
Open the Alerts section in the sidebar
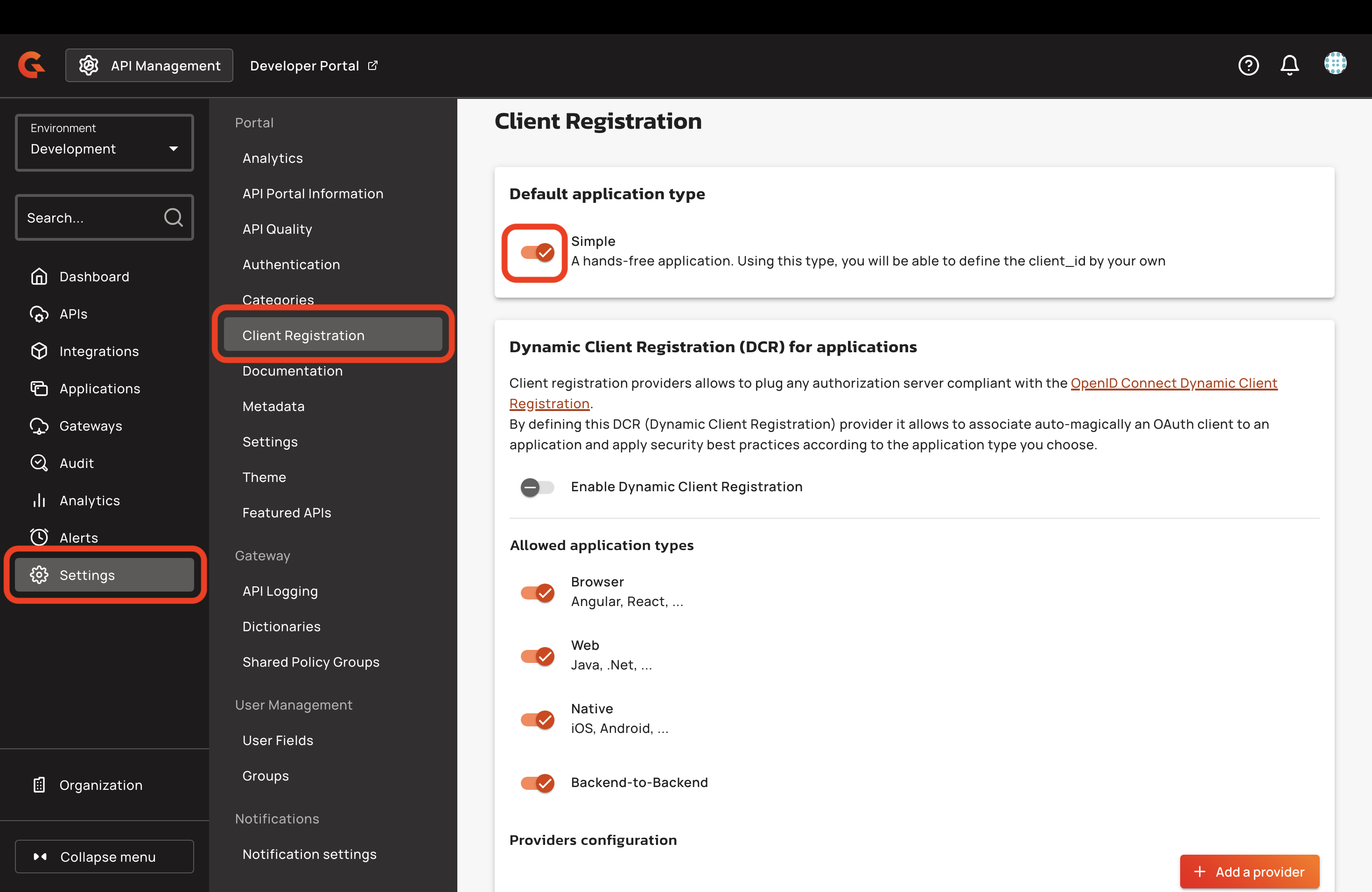[x=78, y=537]
